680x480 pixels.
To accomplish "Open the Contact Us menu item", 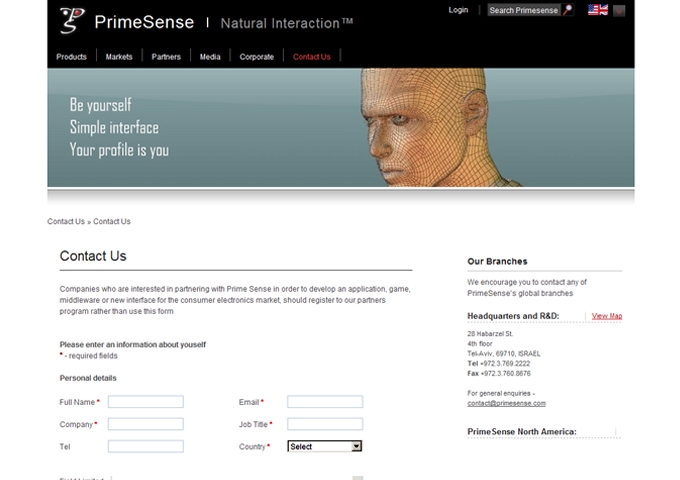I will click(311, 57).
